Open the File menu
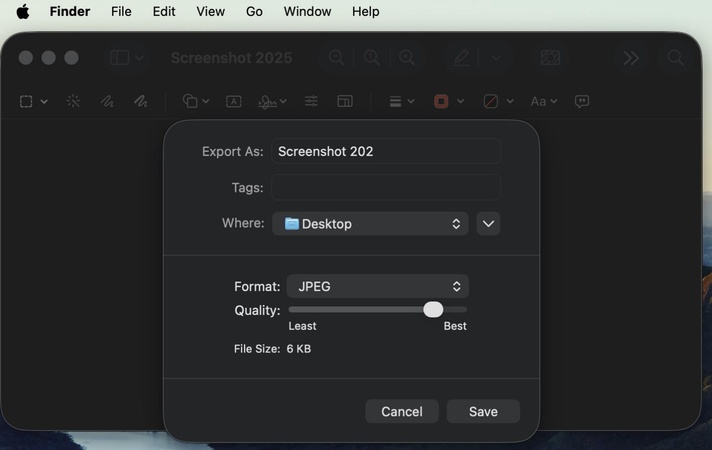The width and height of the screenshot is (712, 450). click(x=121, y=11)
